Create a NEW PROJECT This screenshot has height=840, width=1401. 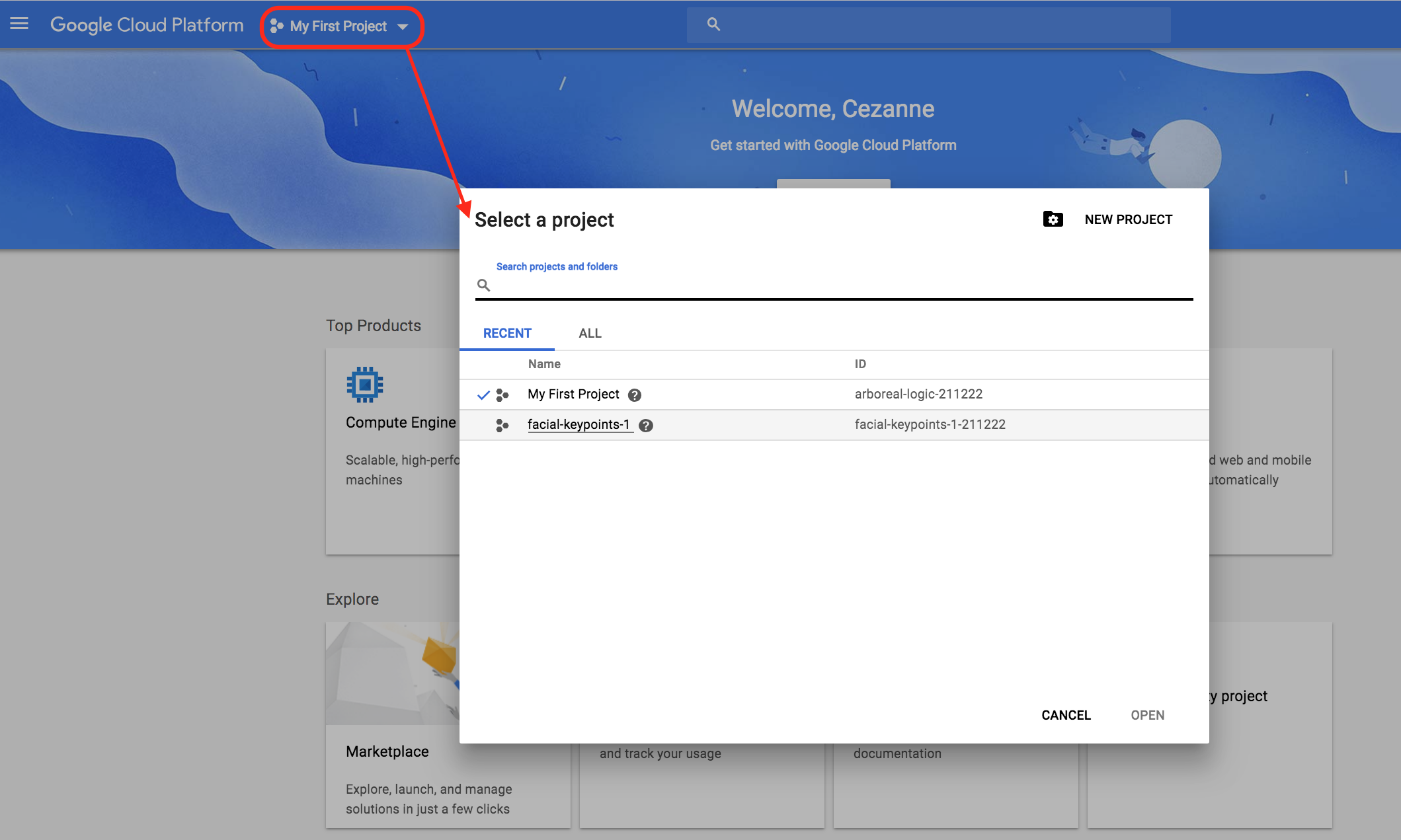click(x=1128, y=219)
